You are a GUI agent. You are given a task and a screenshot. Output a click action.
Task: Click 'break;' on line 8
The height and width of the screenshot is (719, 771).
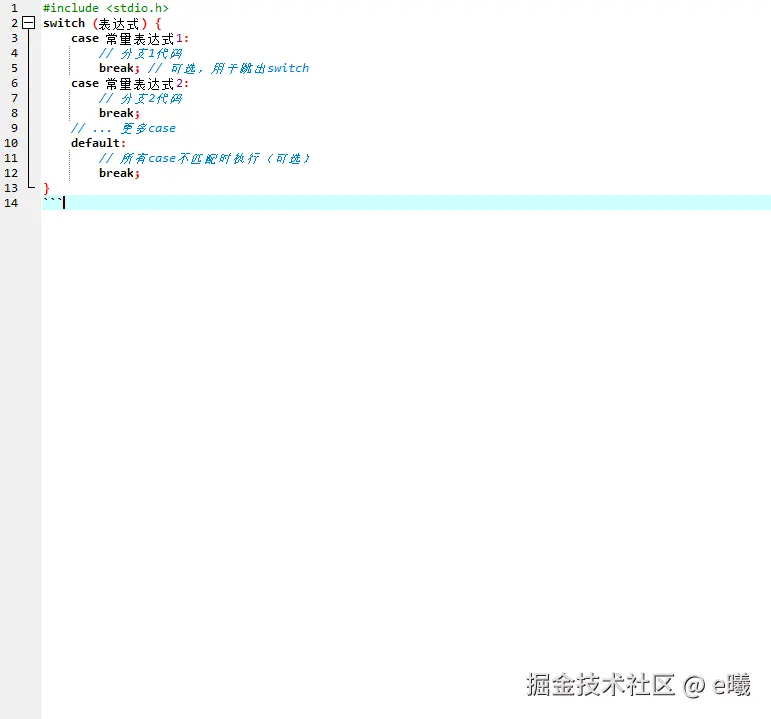click(x=119, y=113)
